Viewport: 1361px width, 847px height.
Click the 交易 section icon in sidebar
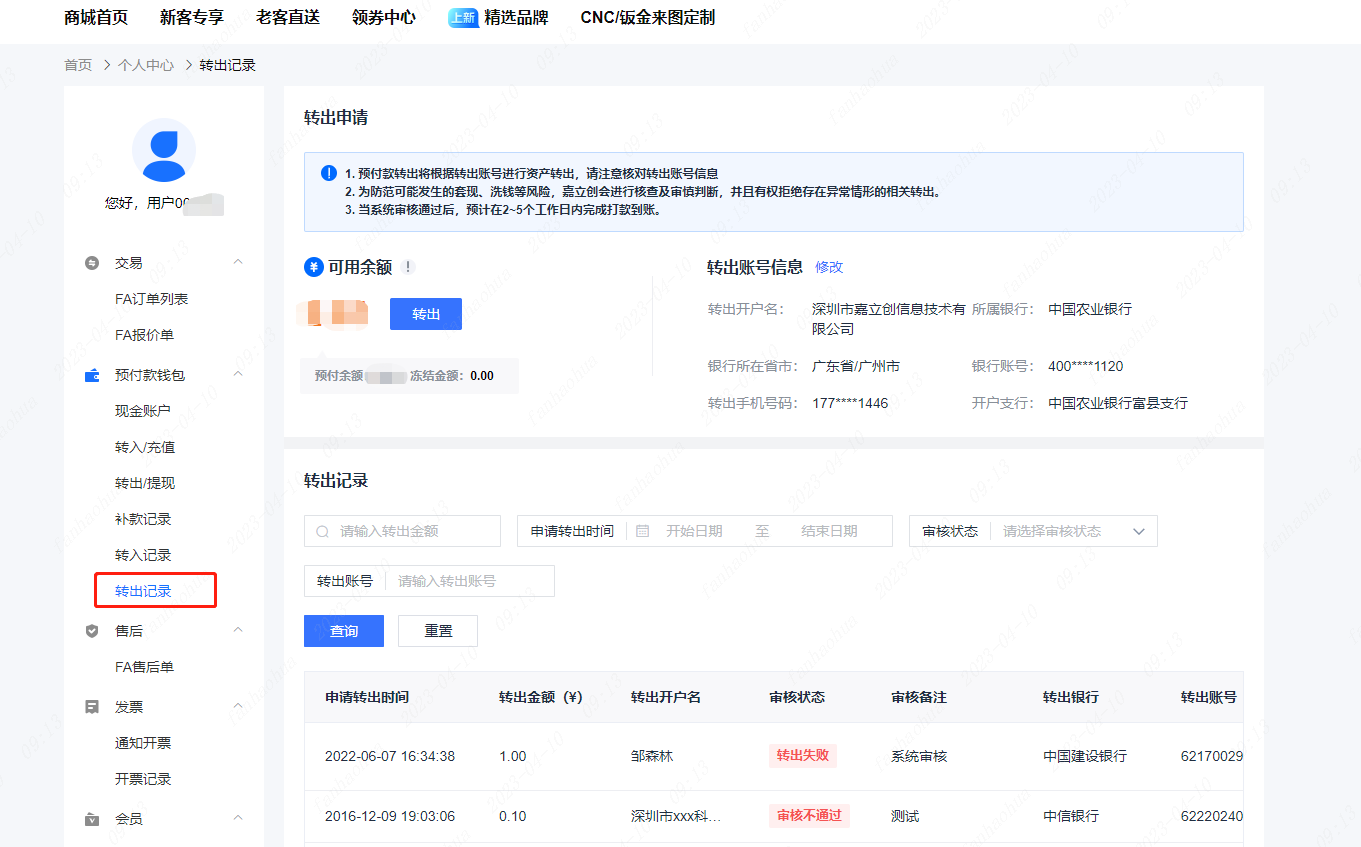92,263
